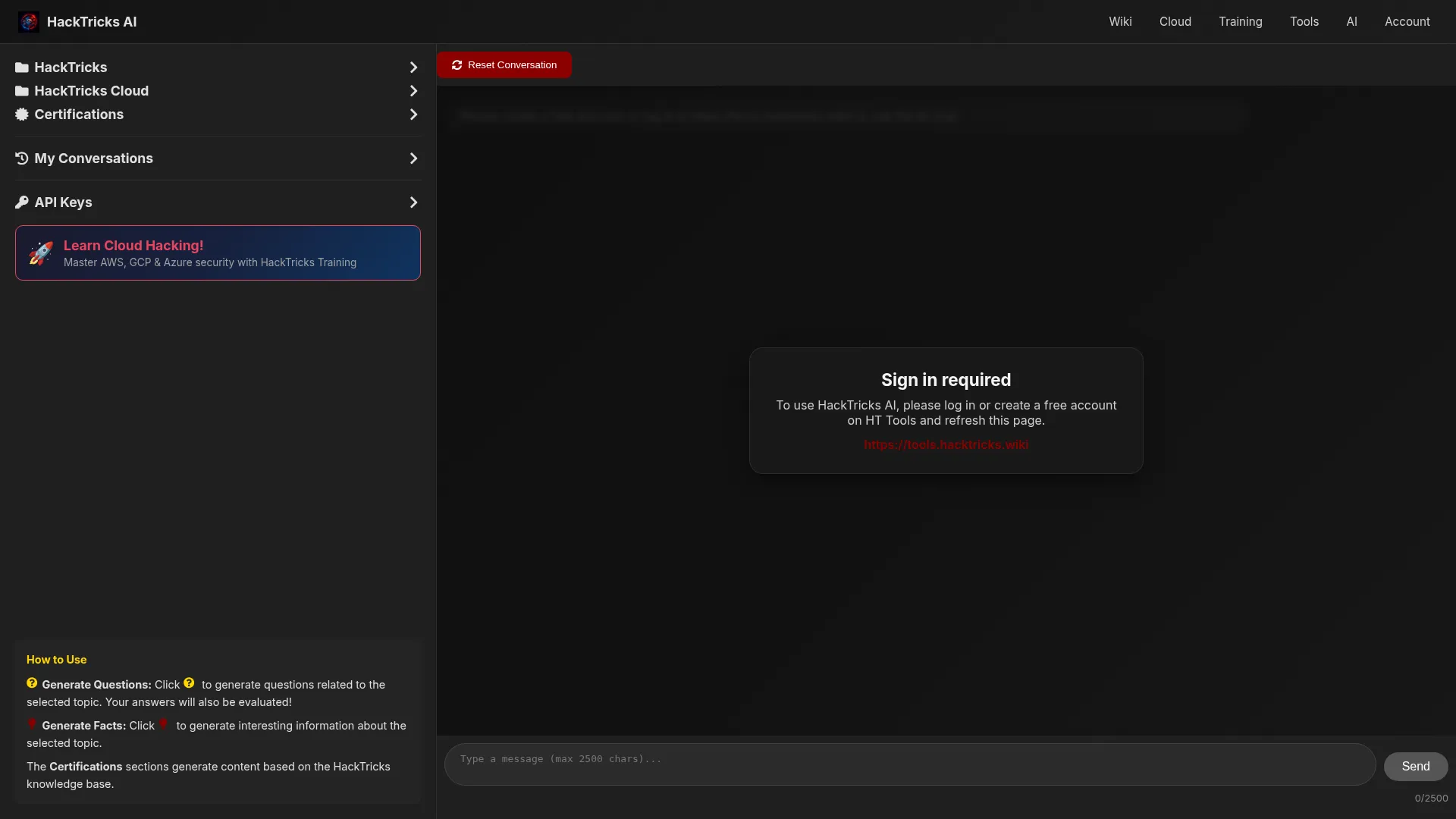Click the refresh icon in Reset Conversation
The height and width of the screenshot is (819, 1456).
[457, 65]
